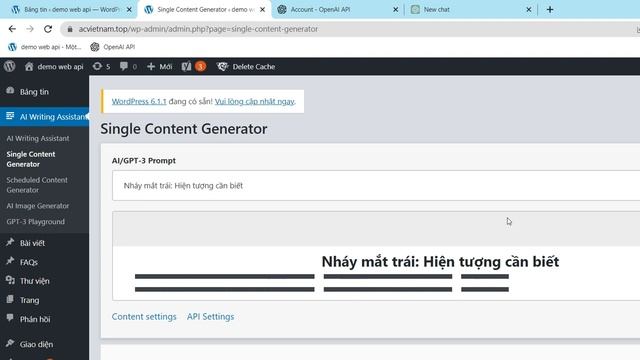Click the Bài viết pin icon
The width and height of the screenshot is (640, 360).
click(10, 242)
